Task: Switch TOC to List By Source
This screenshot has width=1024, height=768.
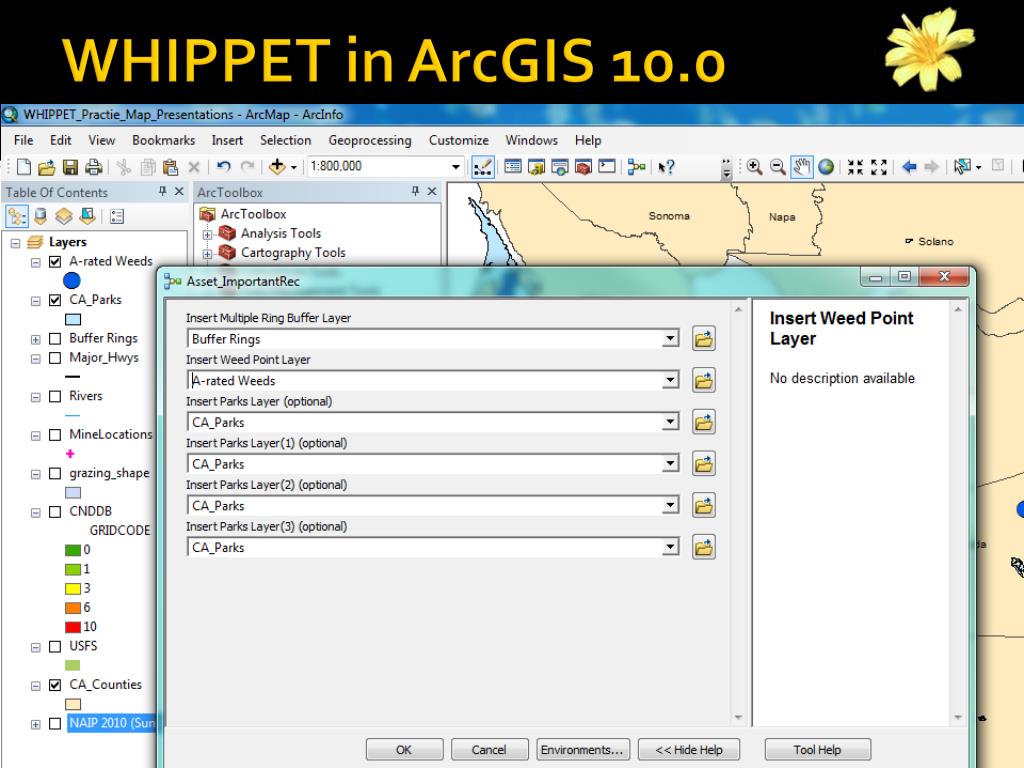Action: click(40, 216)
